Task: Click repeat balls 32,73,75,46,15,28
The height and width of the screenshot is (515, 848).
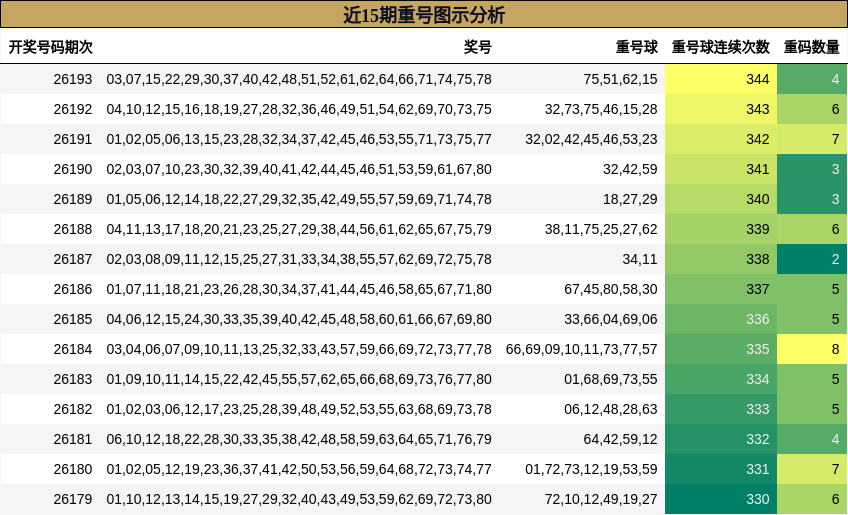Action: tap(601, 109)
